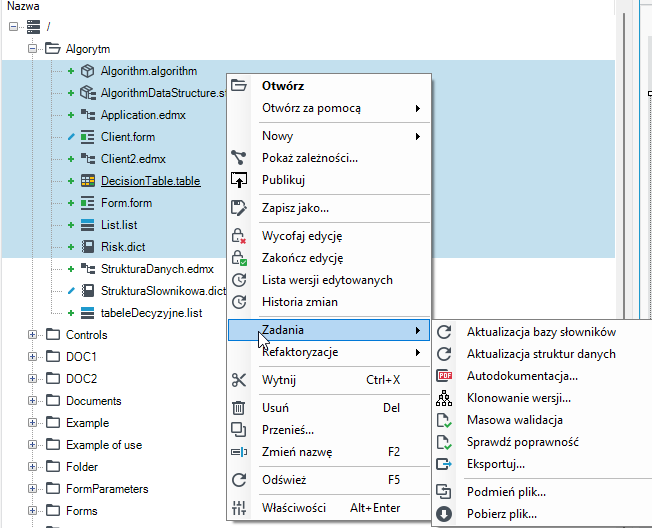652x528 pixels.
Task: Click the Masowa walidacja document-check icon
Action: [444, 420]
